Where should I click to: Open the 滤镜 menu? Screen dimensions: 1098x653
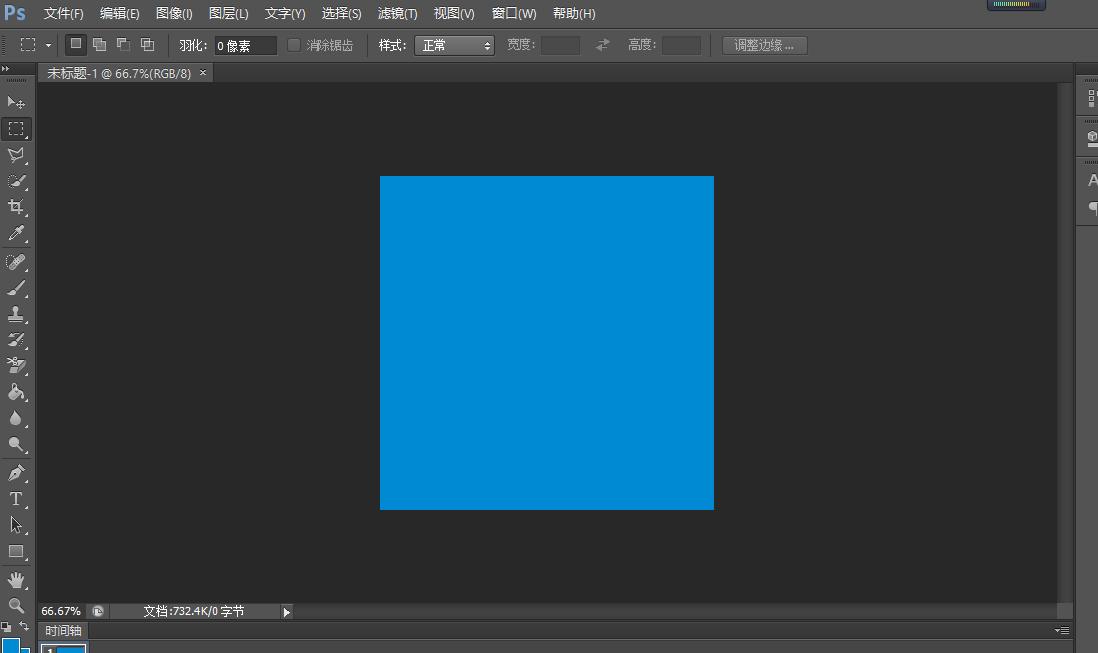[397, 13]
